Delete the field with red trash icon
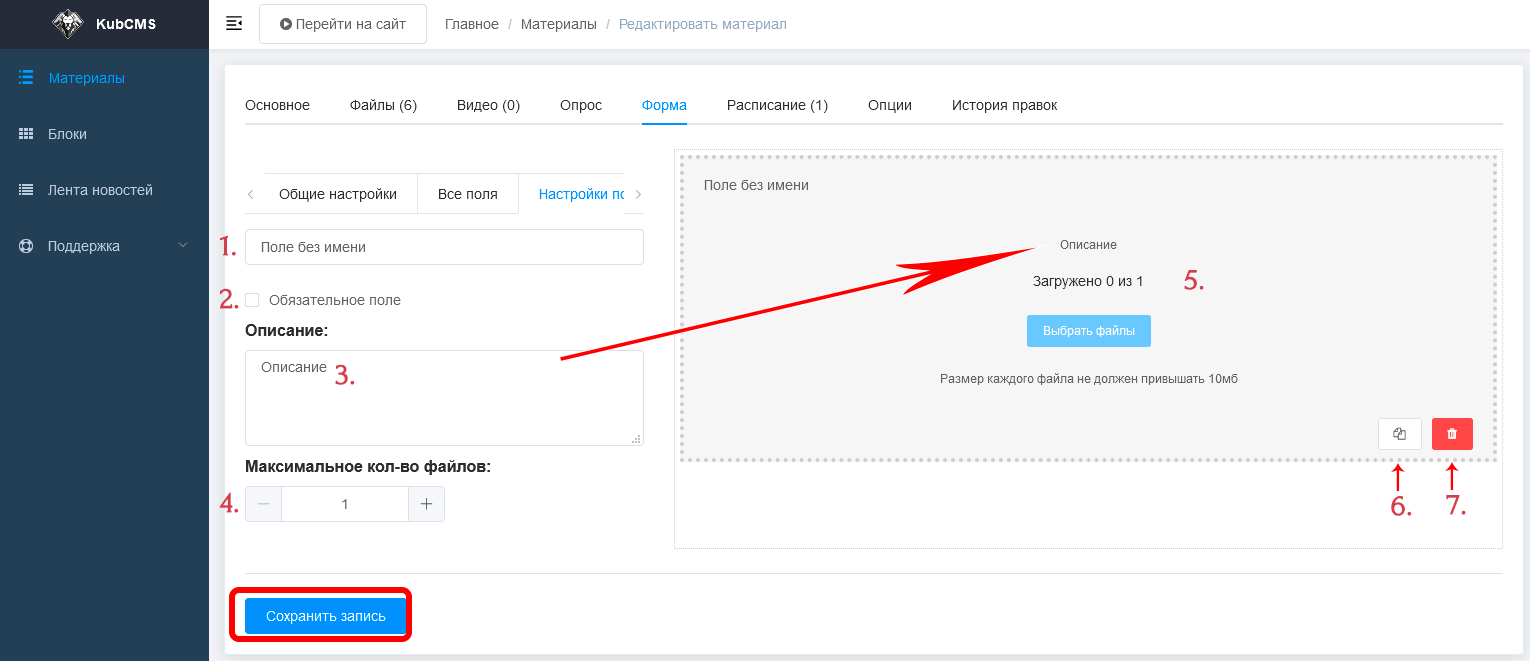This screenshot has height=661, width=1530. 1452,434
